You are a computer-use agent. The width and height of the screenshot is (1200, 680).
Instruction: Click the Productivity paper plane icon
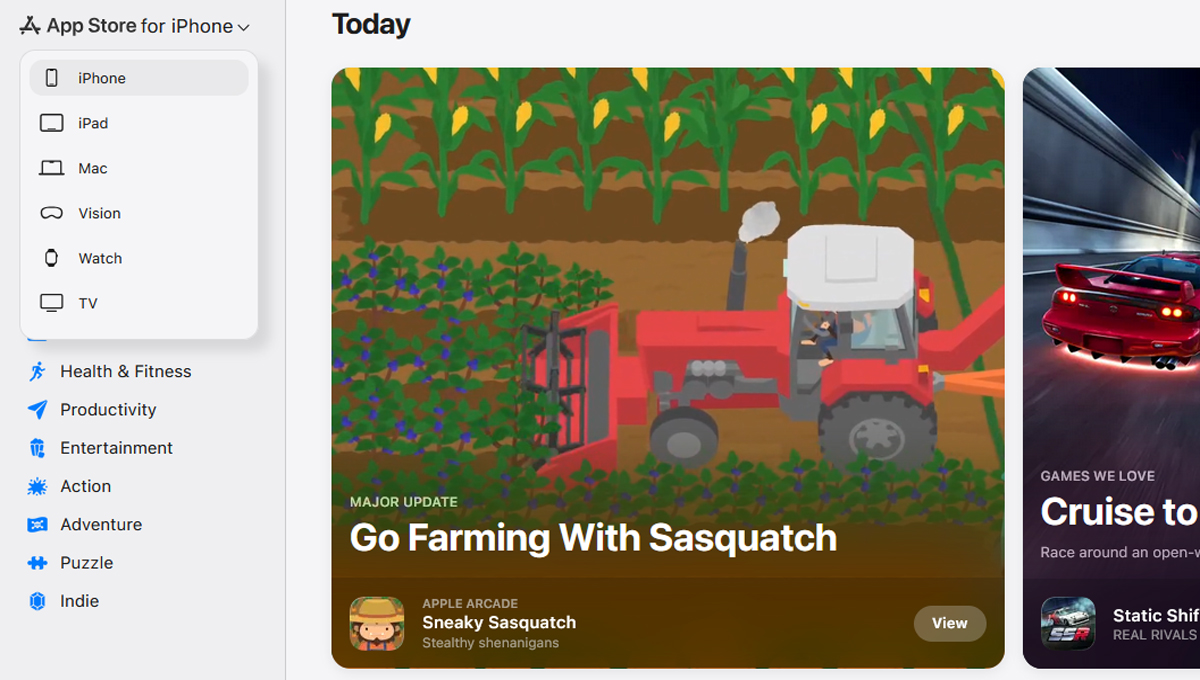(x=38, y=410)
